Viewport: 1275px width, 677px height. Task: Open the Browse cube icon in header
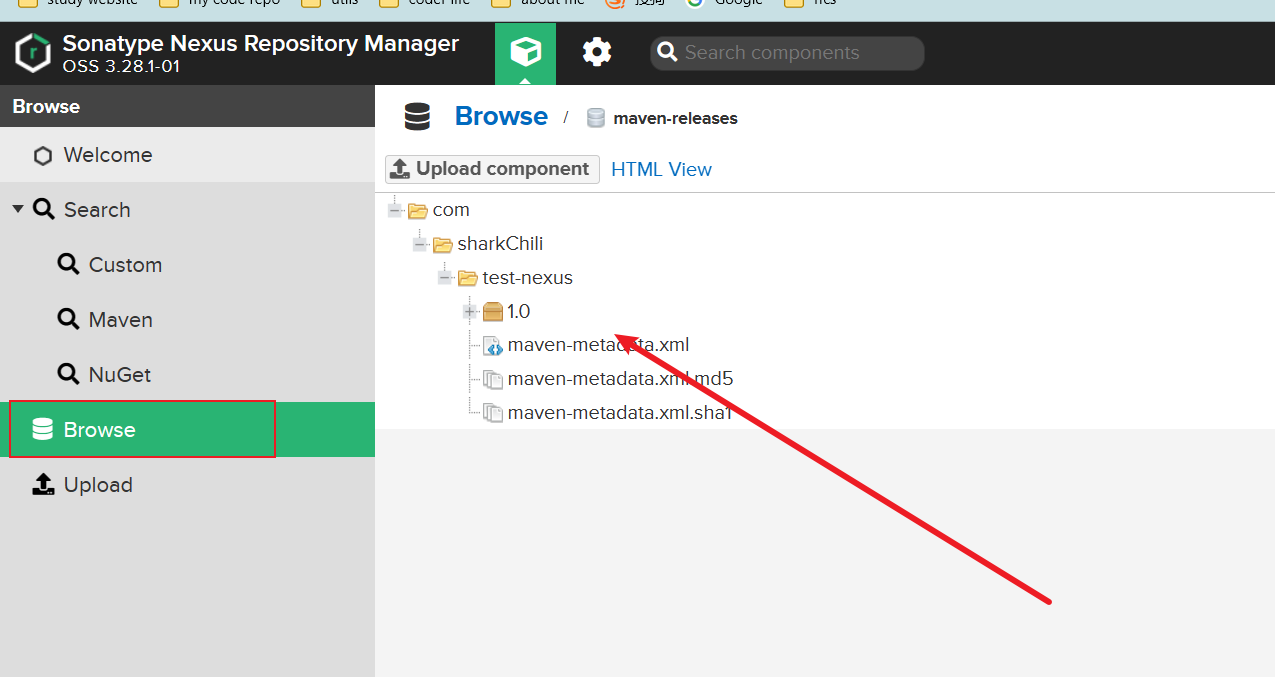click(525, 52)
